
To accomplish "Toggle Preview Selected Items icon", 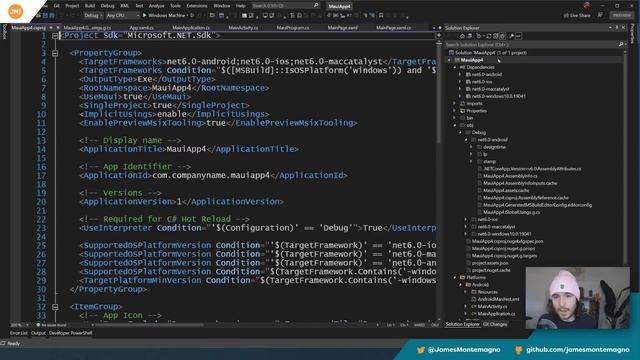I will 518,36.
